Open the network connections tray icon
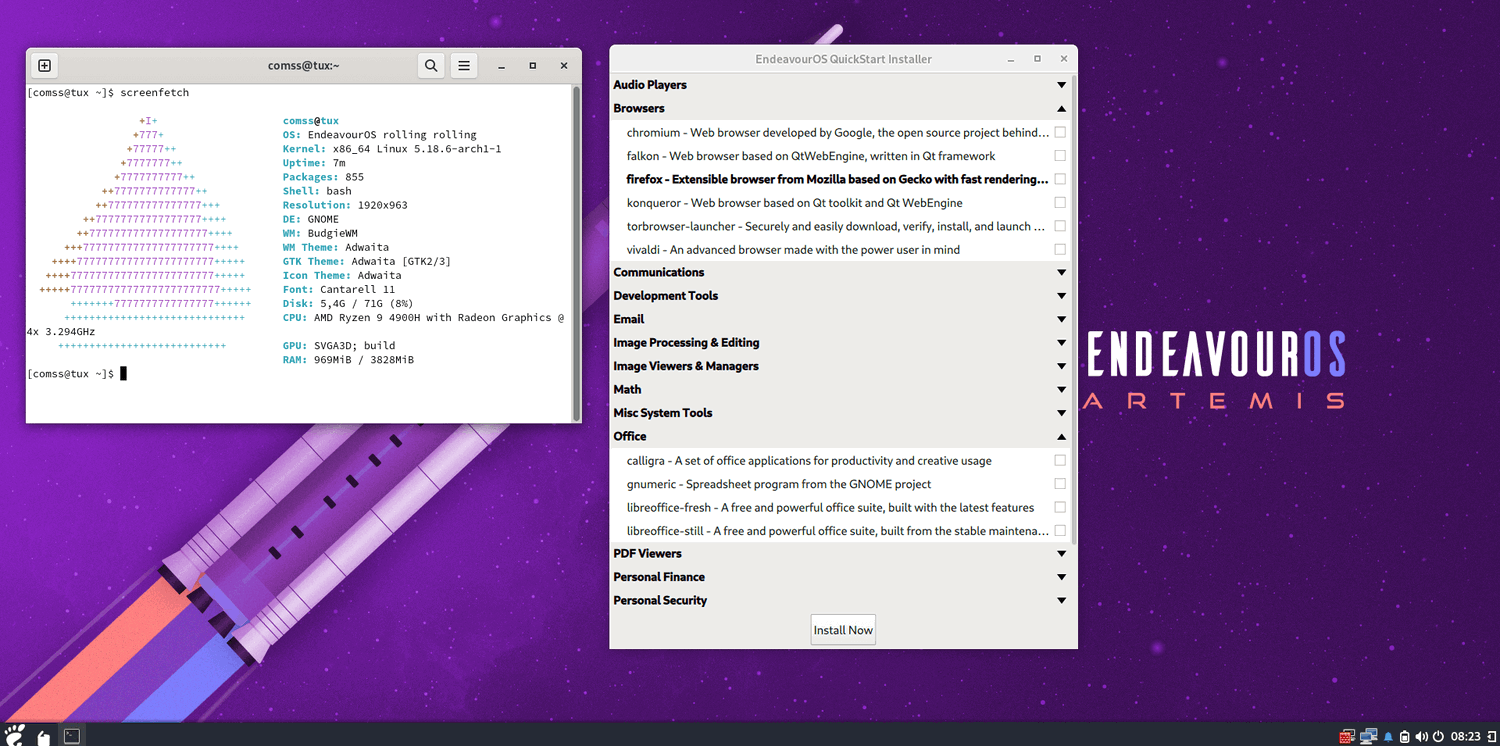This screenshot has width=1500, height=746. pos(1369,737)
